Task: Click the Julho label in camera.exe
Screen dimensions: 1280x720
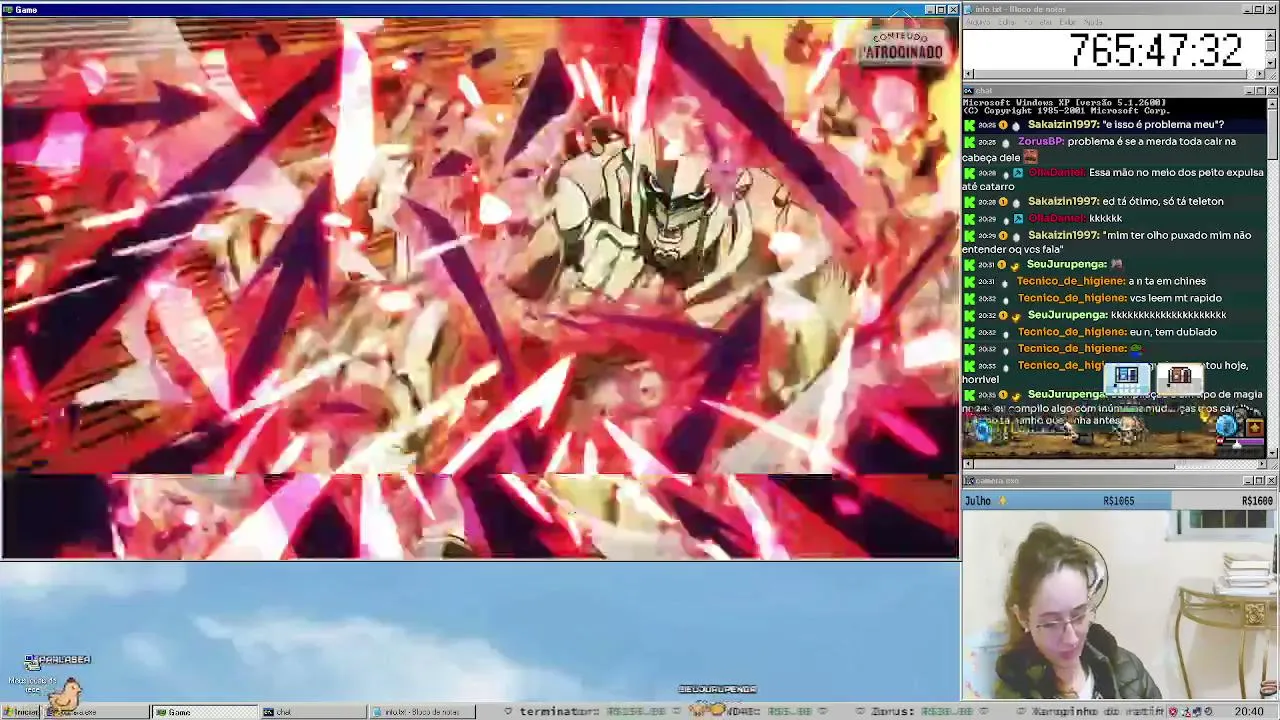Action: coord(978,501)
